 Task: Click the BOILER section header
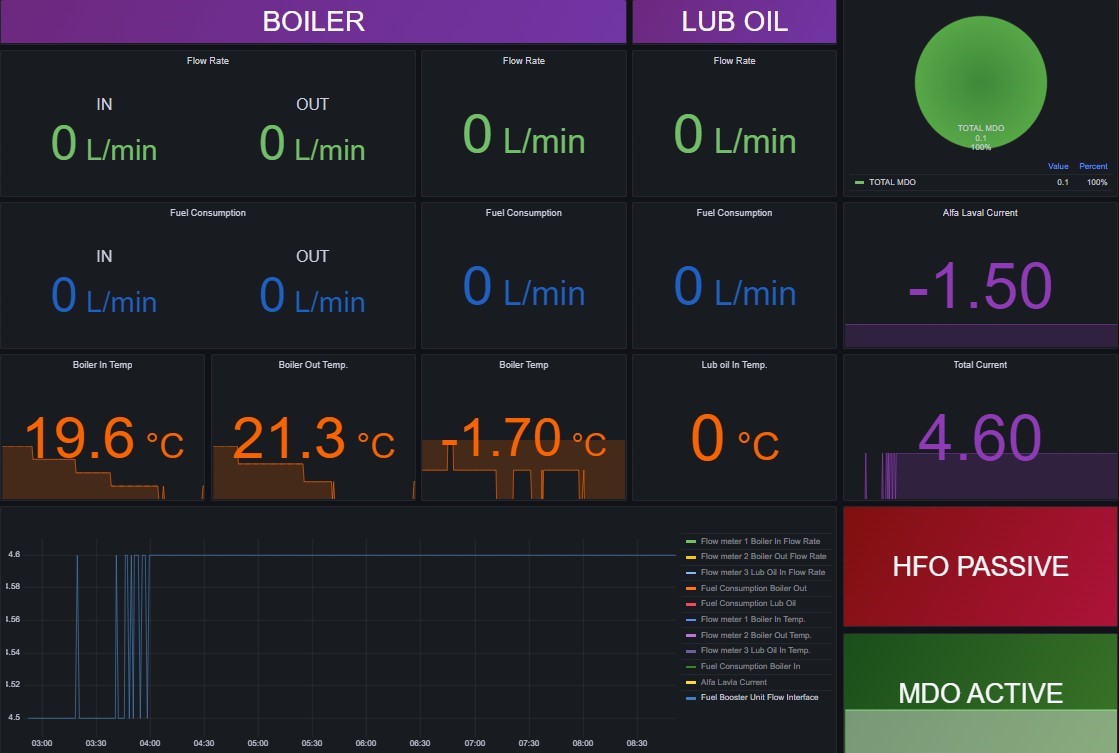coord(313,22)
